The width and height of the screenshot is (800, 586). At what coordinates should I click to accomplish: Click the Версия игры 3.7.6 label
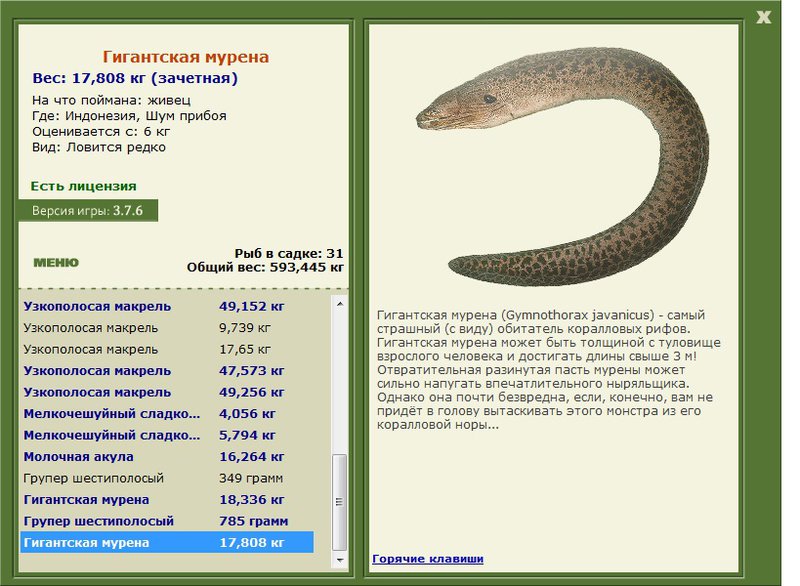pyautogui.click(x=88, y=211)
